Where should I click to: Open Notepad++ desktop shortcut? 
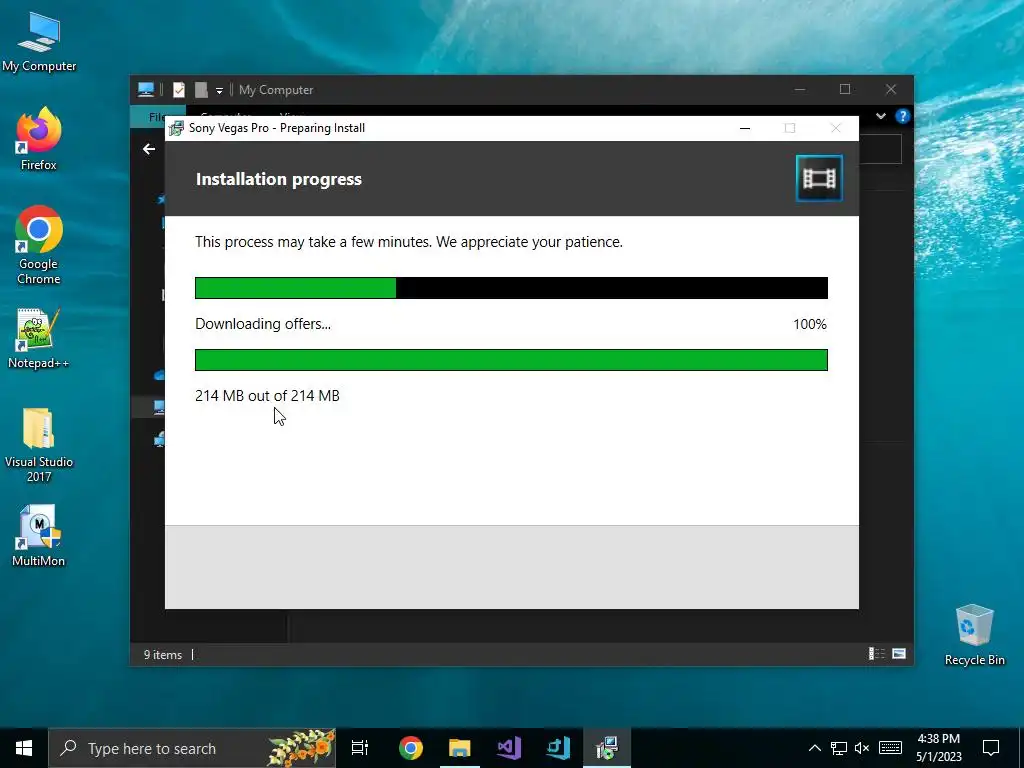(39, 338)
